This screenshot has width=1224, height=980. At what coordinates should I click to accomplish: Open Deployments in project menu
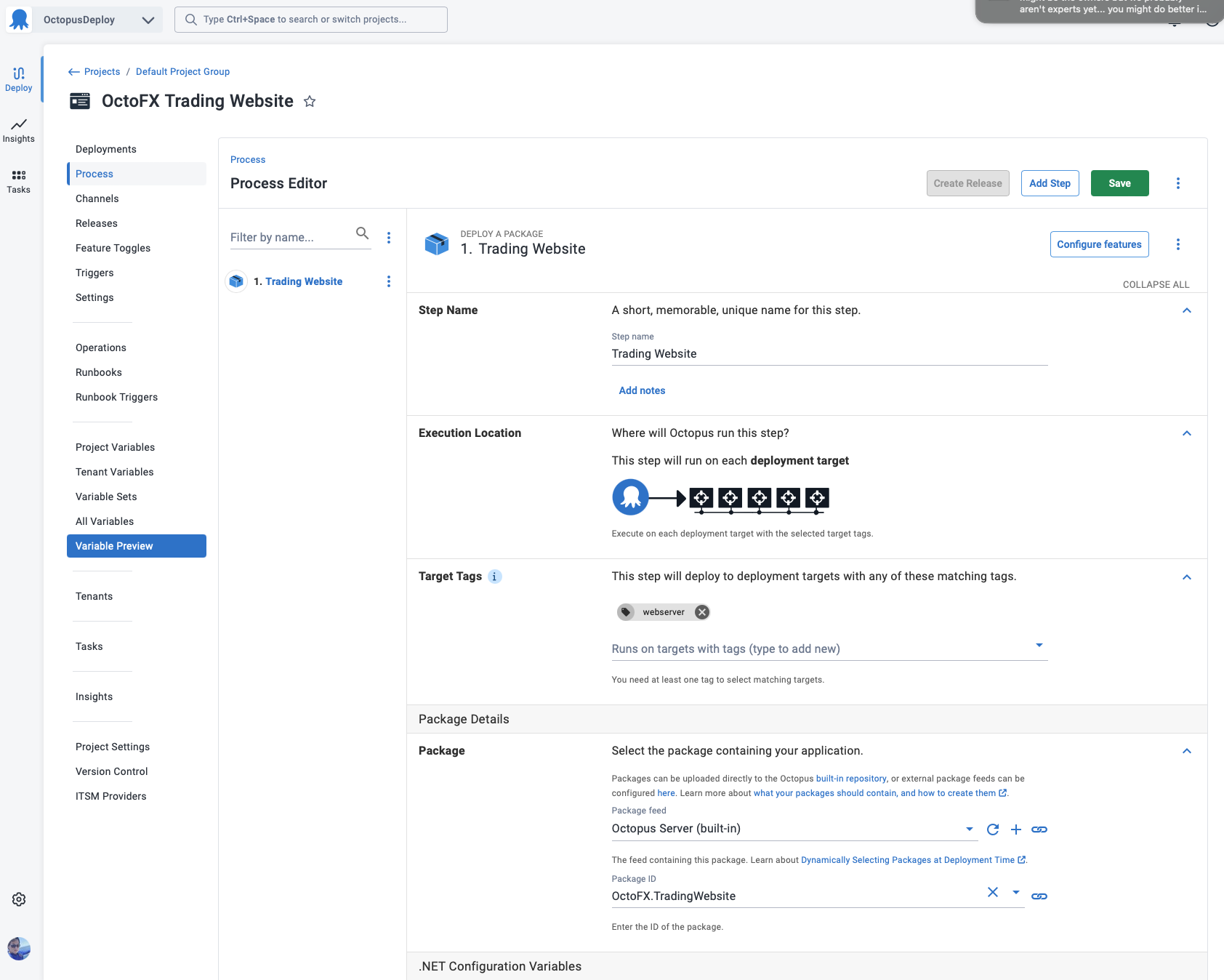click(x=106, y=149)
